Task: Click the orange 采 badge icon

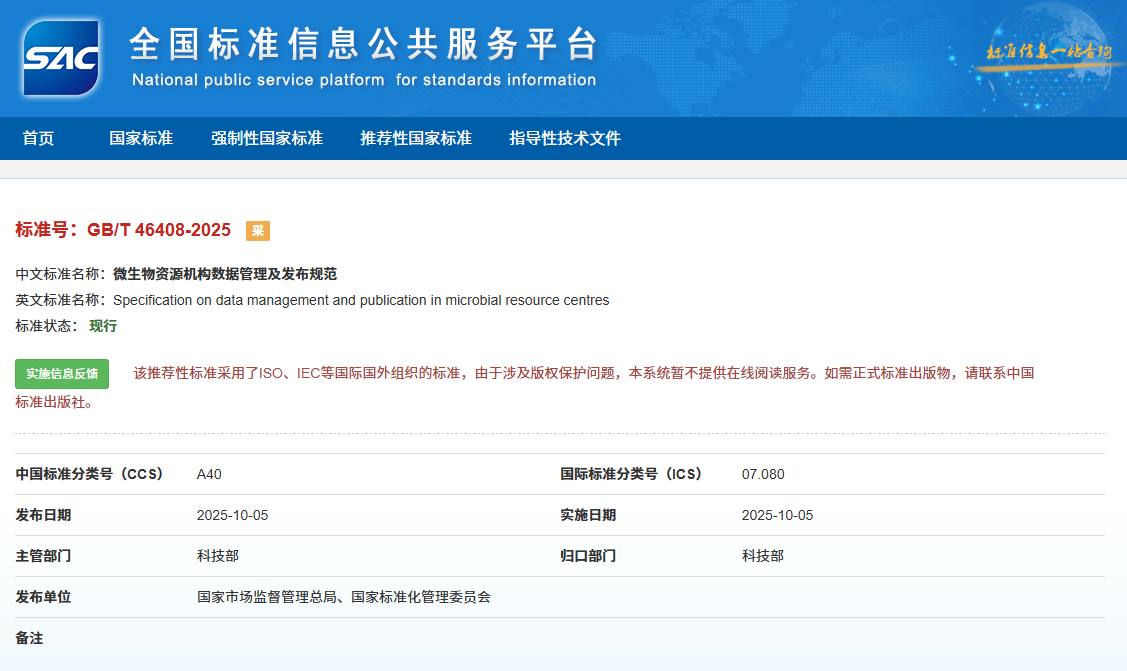Action: [258, 231]
